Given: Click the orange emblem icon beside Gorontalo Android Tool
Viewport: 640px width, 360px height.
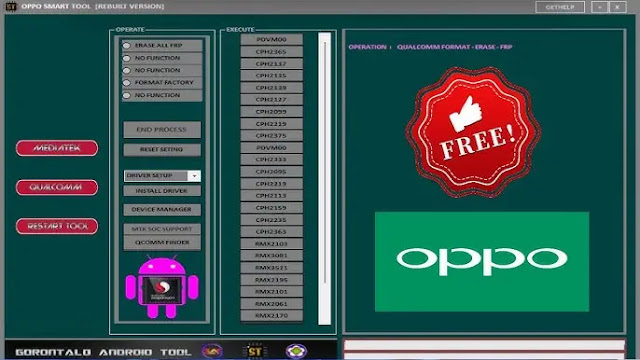Looking at the screenshot, I should pos(212,351).
